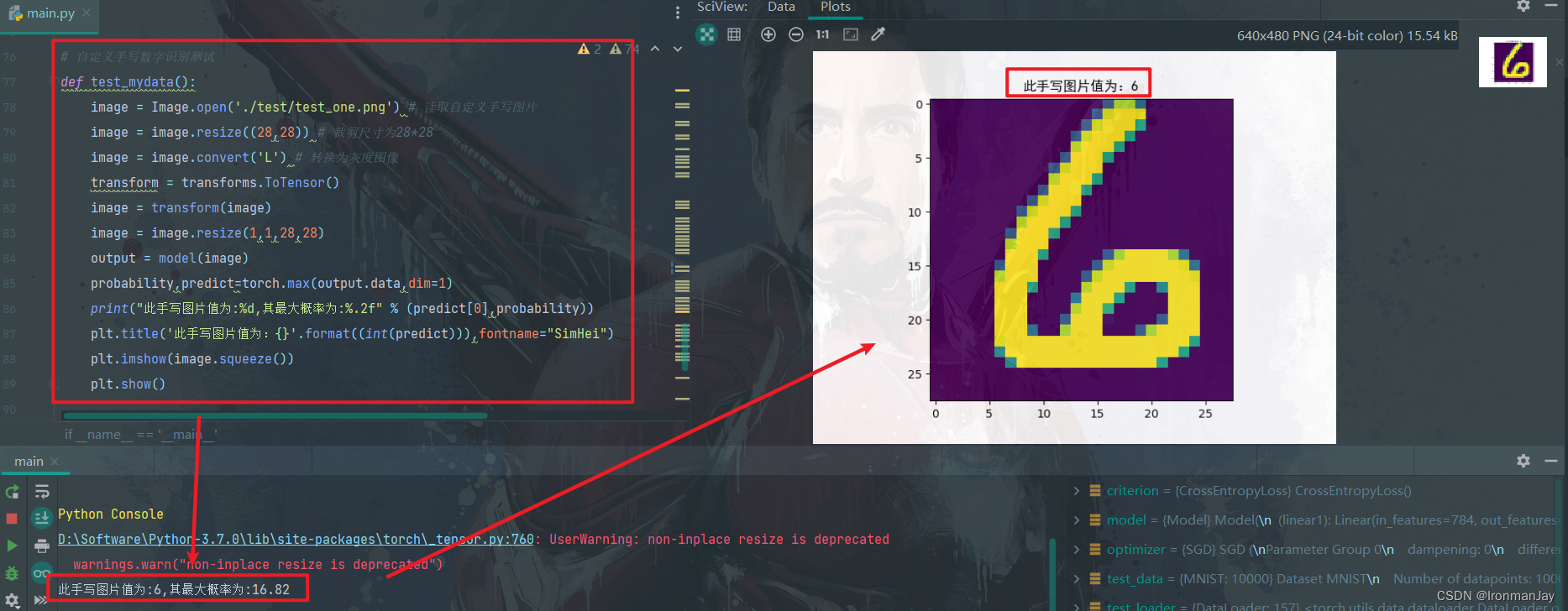This screenshot has width=1568, height=611.
Task: Zoom in on the plot image
Action: [x=768, y=34]
